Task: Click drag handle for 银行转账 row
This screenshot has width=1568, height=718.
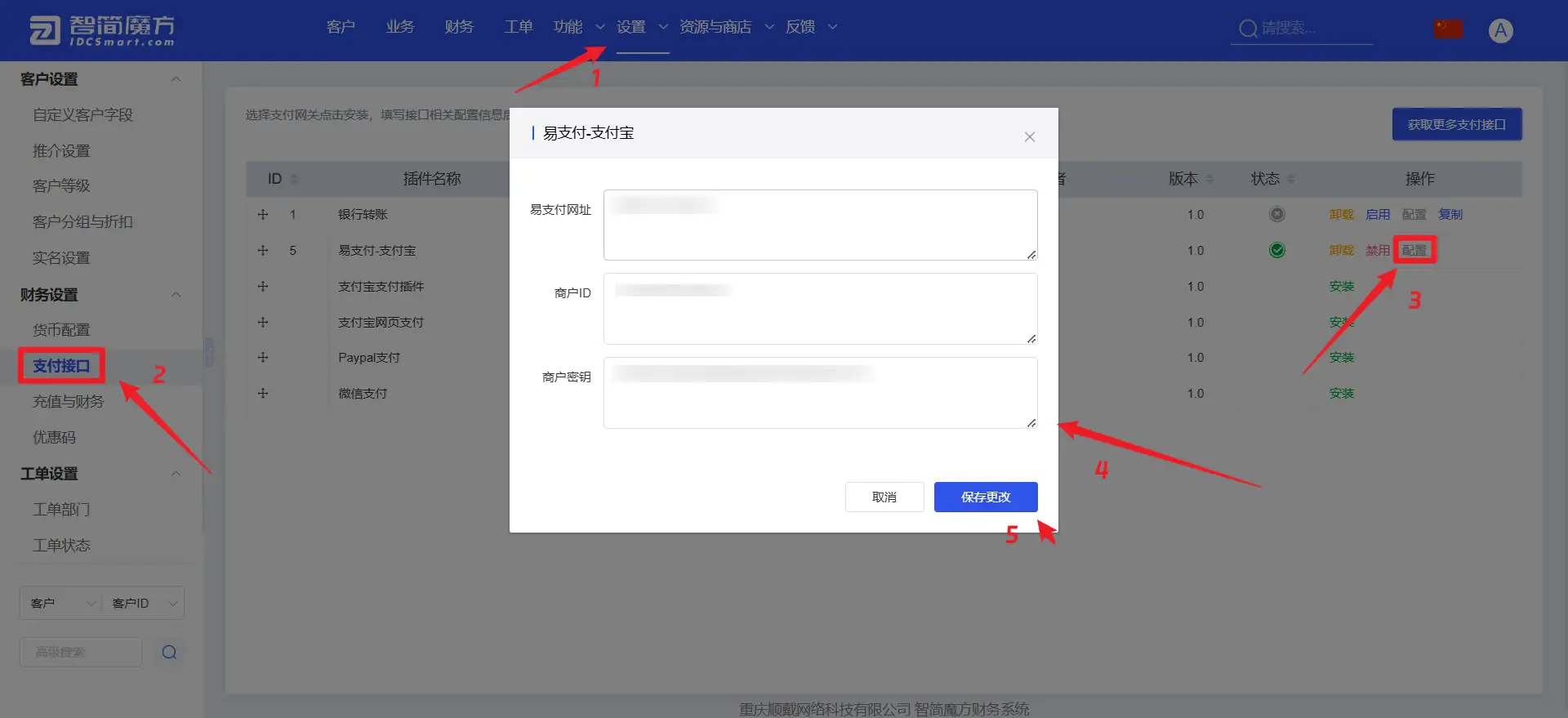Action: (263, 214)
